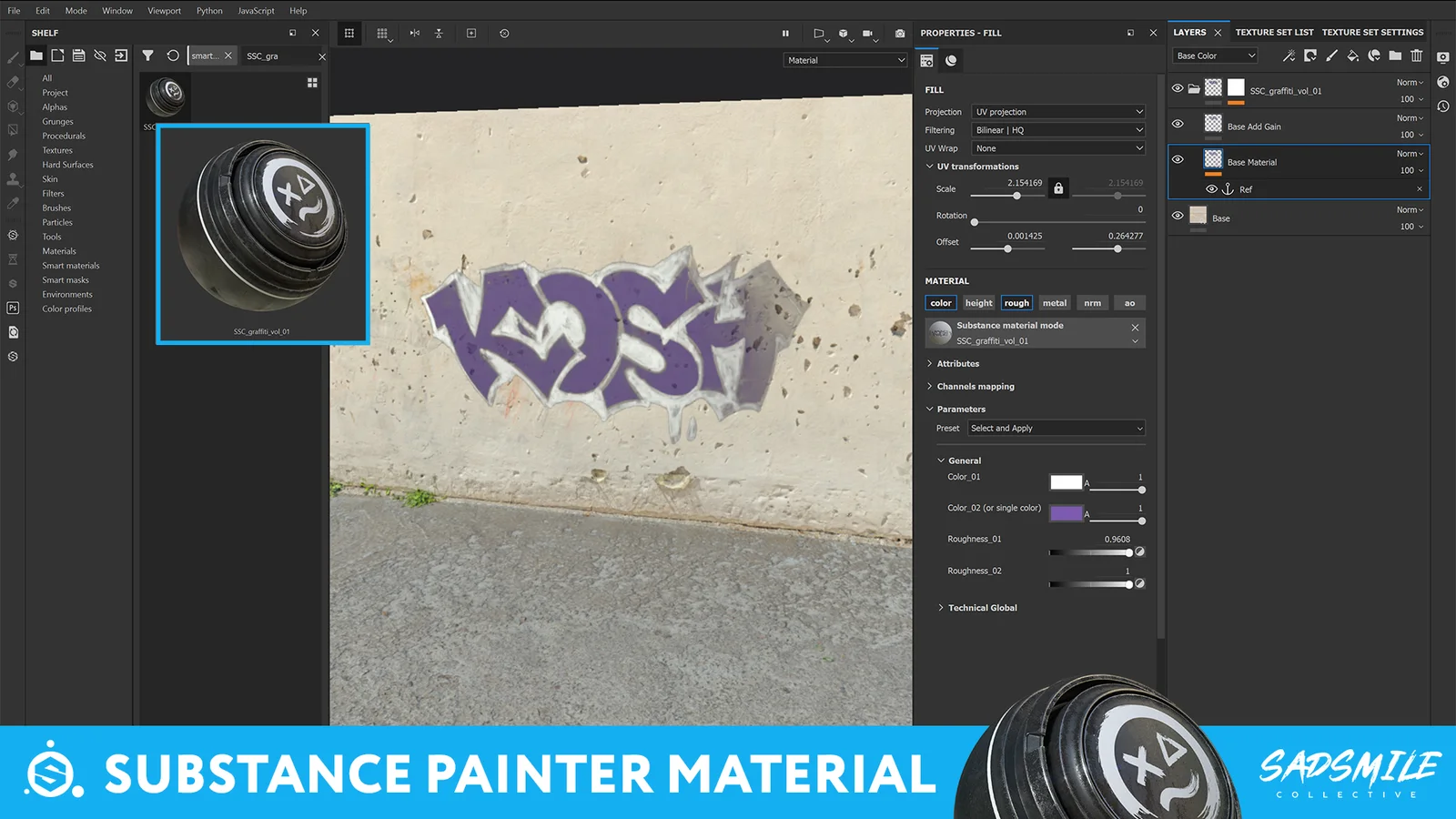The width and height of the screenshot is (1456, 819).
Task: Select the Eraser tool
Action: pos(13,81)
